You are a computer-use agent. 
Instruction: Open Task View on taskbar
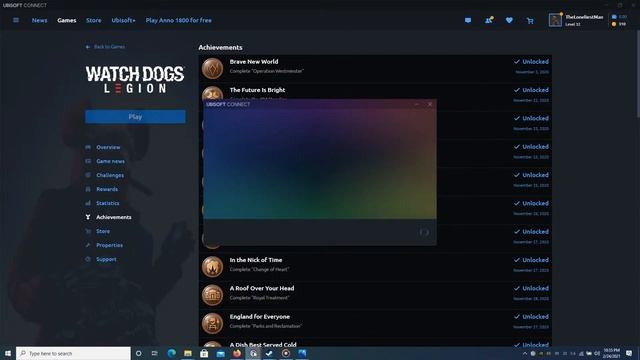click(155, 353)
